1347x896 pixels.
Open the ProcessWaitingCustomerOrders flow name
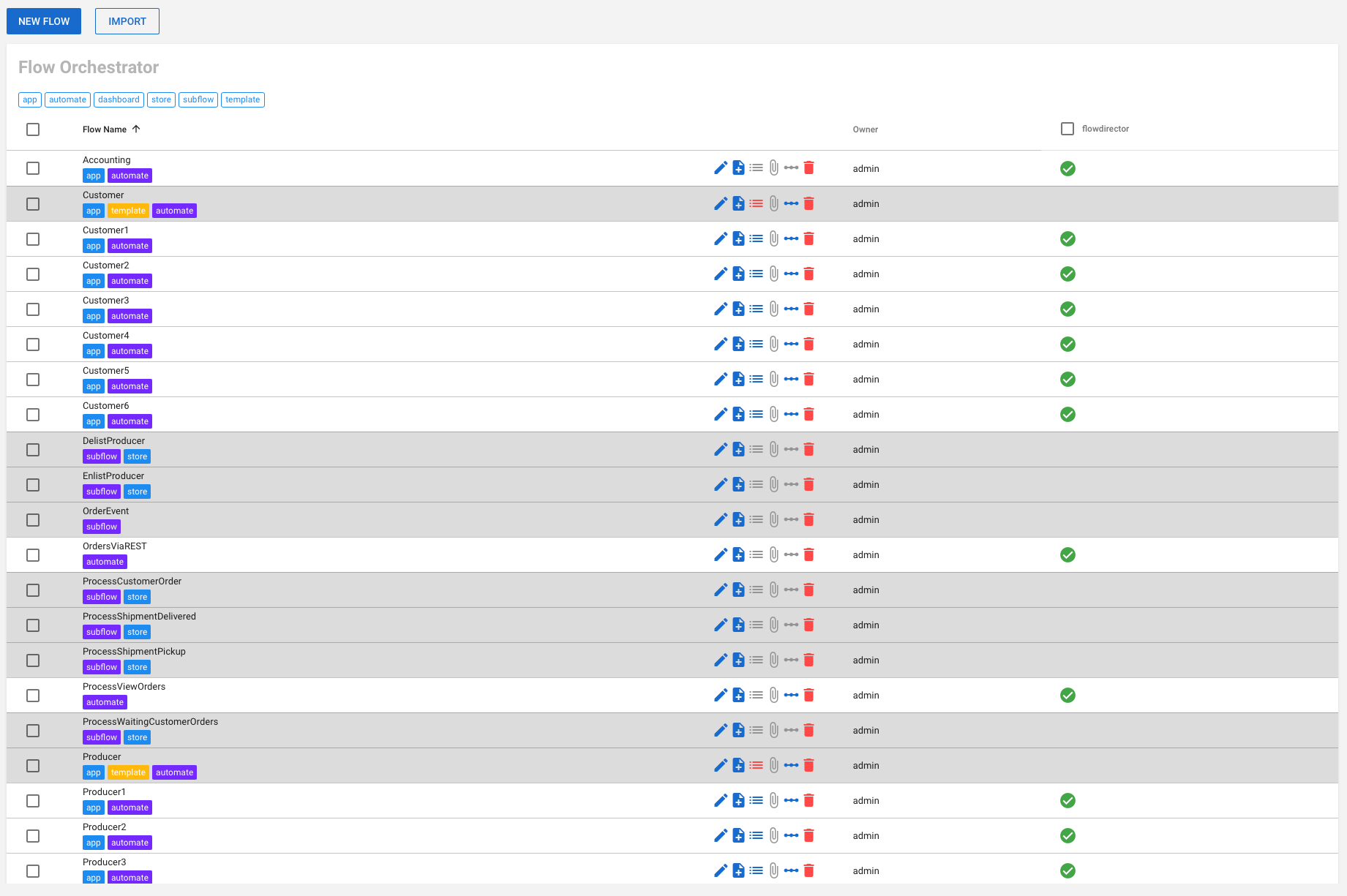pyautogui.click(x=150, y=722)
